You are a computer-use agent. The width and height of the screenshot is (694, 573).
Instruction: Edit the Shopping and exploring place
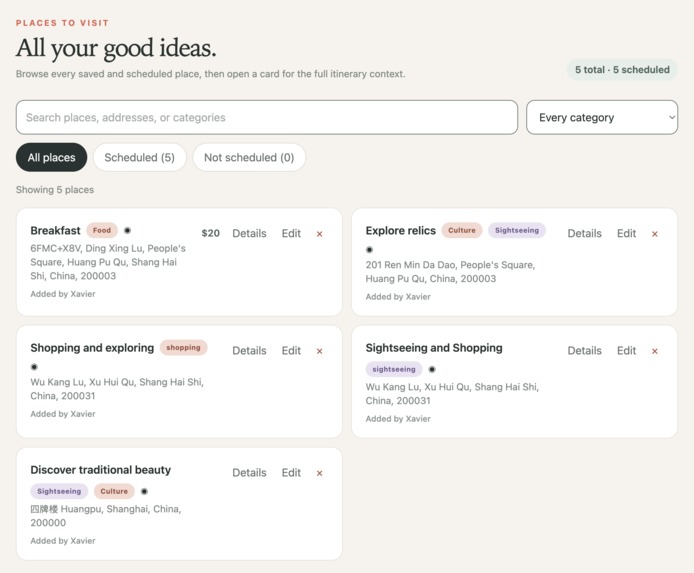pos(291,350)
